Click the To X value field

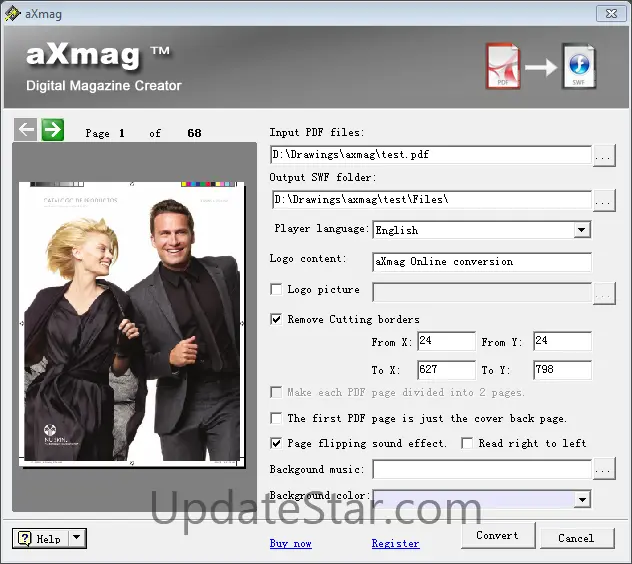click(x=446, y=370)
